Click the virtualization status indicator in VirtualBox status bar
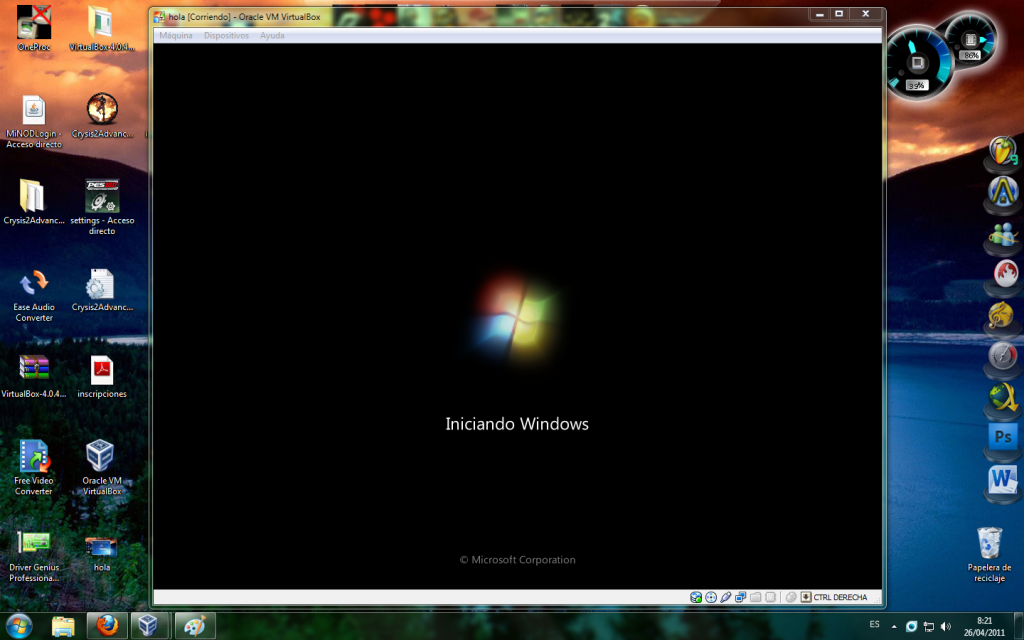Image resolution: width=1024 pixels, height=640 pixels. coord(771,597)
